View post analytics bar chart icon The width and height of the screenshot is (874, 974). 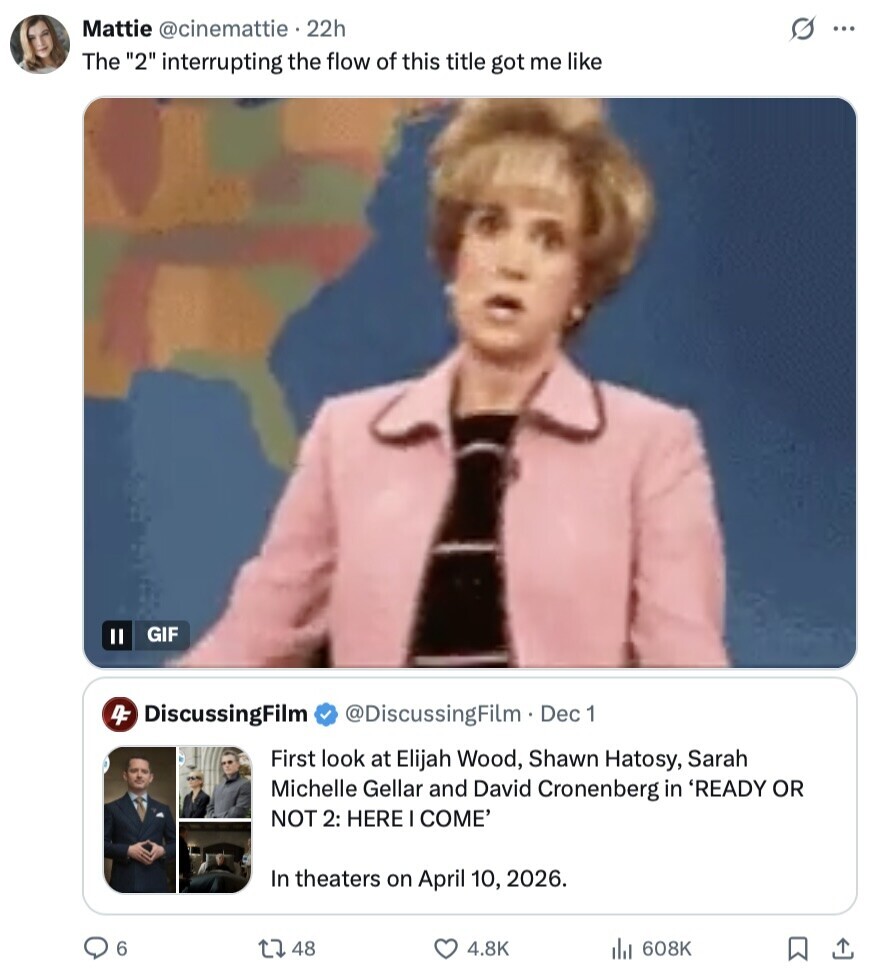623,948
